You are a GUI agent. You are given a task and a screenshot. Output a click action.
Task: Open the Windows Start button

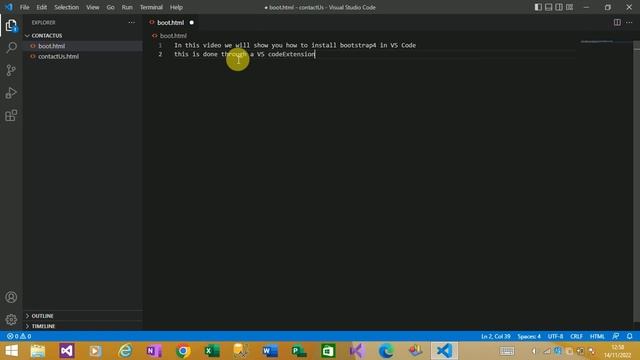(x=11, y=351)
